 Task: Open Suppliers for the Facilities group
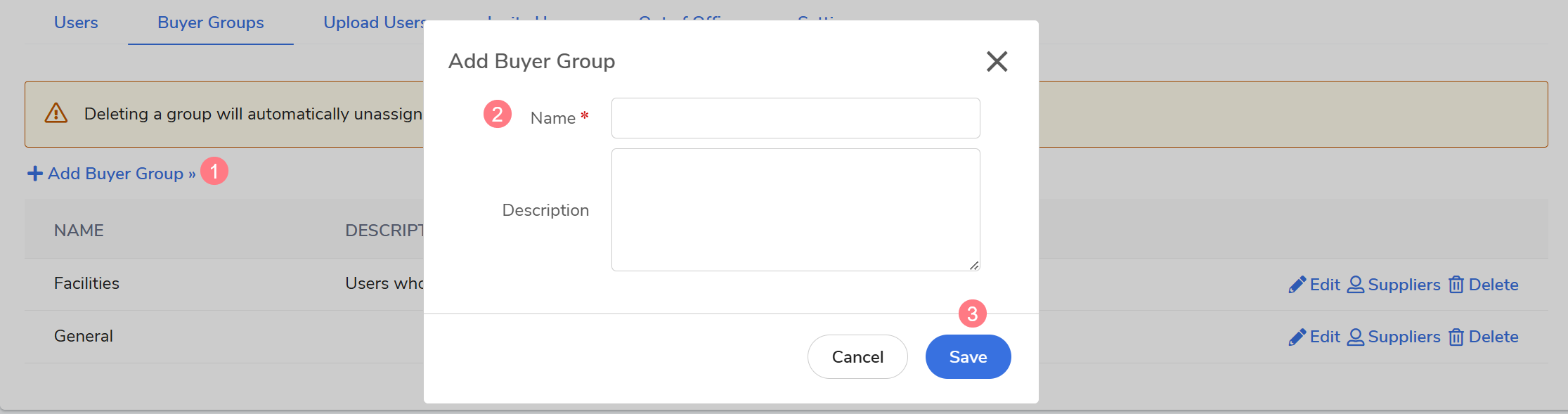click(1394, 285)
